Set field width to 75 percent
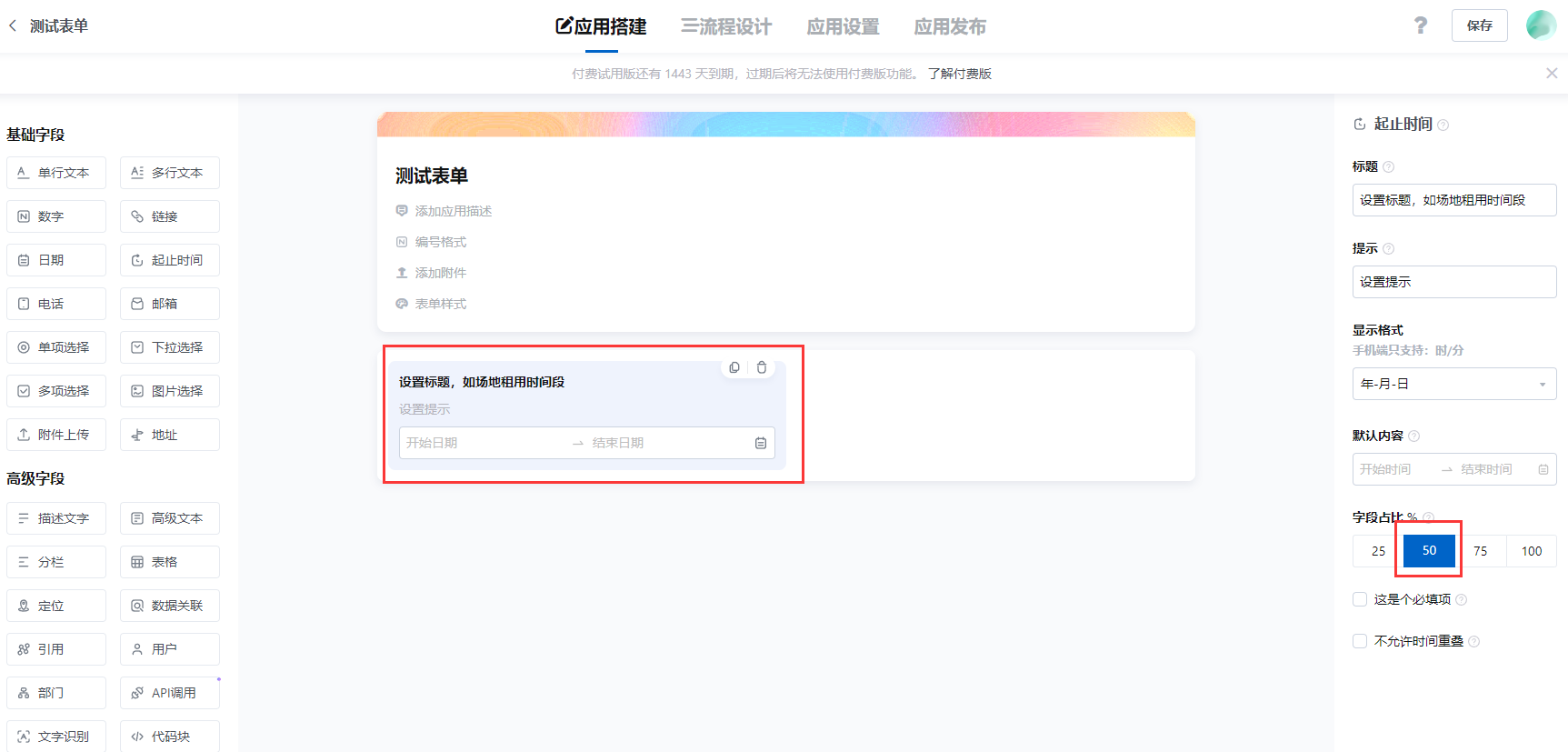1568x752 pixels. point(1481,551)
